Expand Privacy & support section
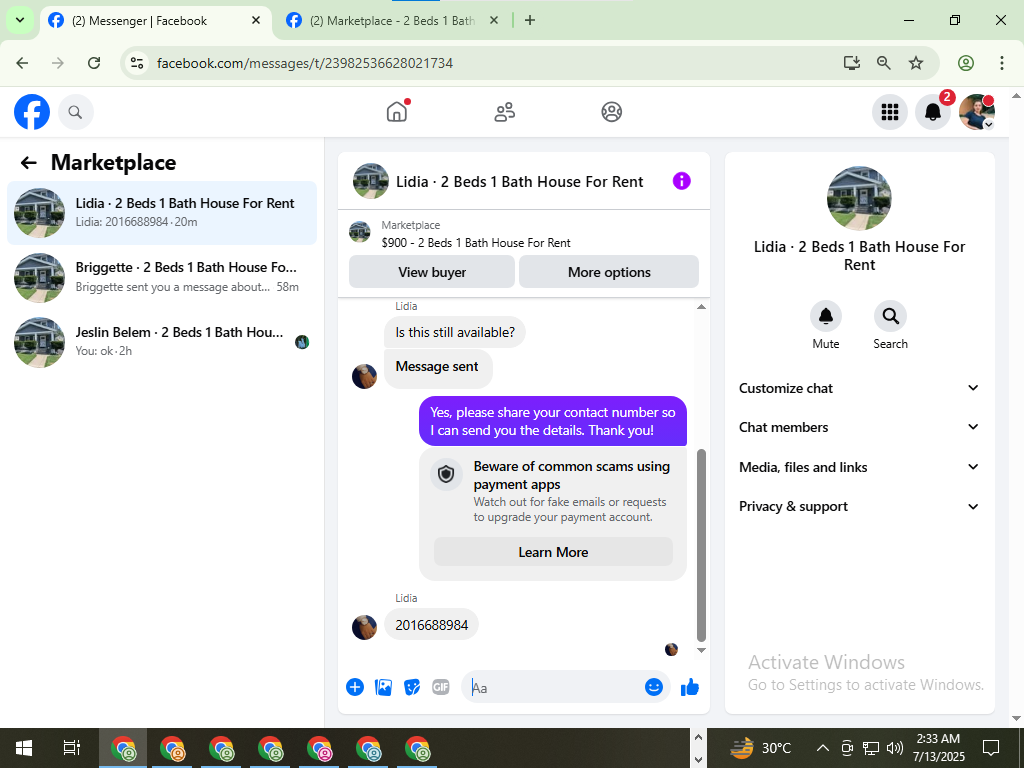 [x=859, y=507]
